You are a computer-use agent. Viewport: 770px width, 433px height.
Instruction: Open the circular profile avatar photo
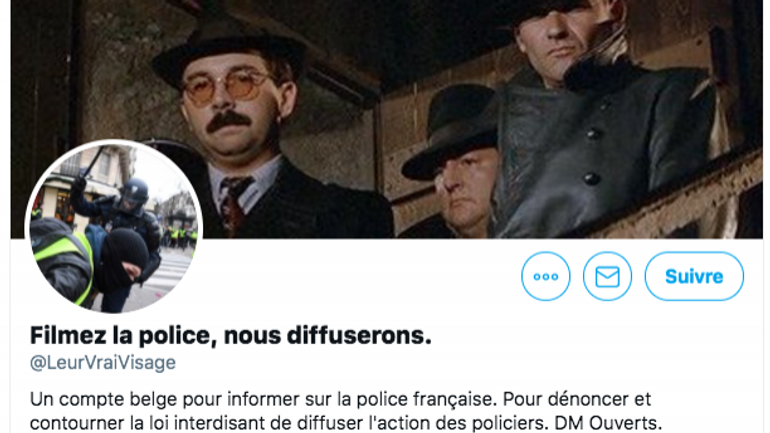point(113,226)
